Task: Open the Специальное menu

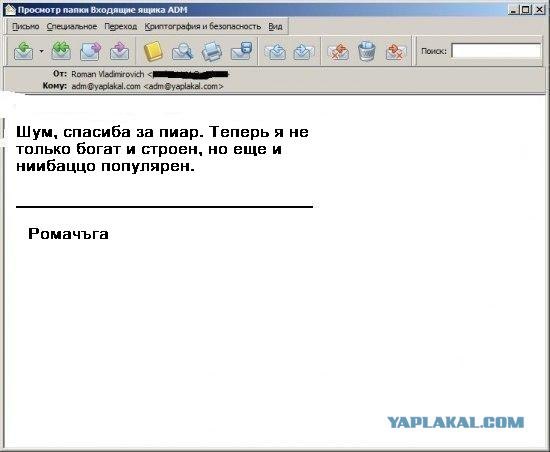Action: pos(72,27)
